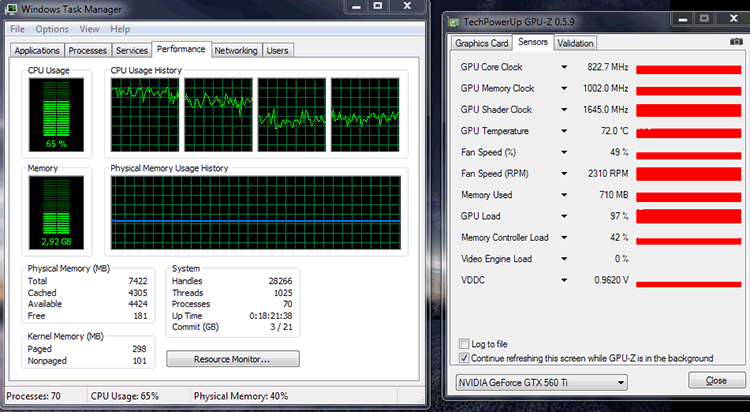Click the Cached memory value 4305
750x412 pixels.
138,292
